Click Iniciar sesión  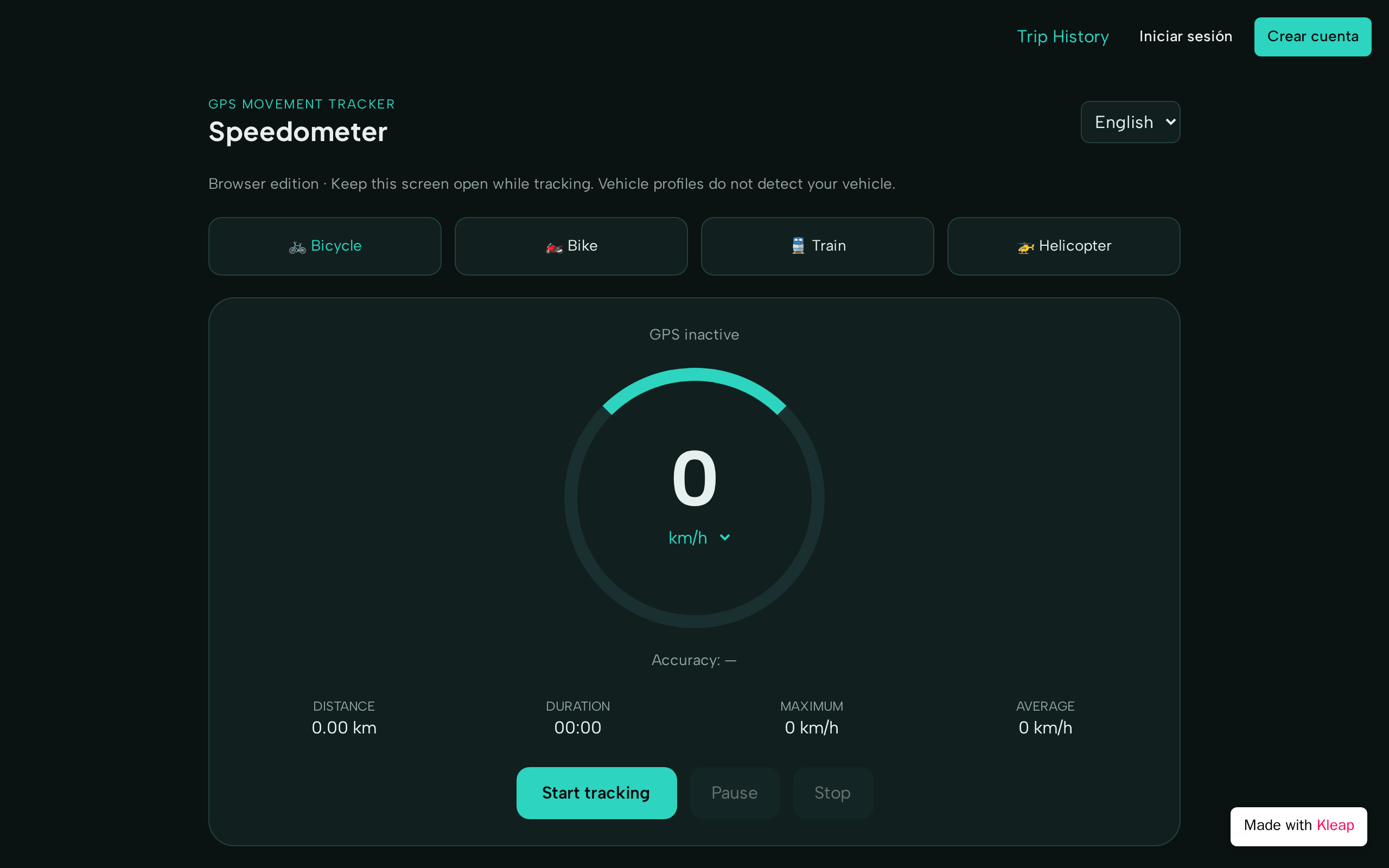point(1185,37)
